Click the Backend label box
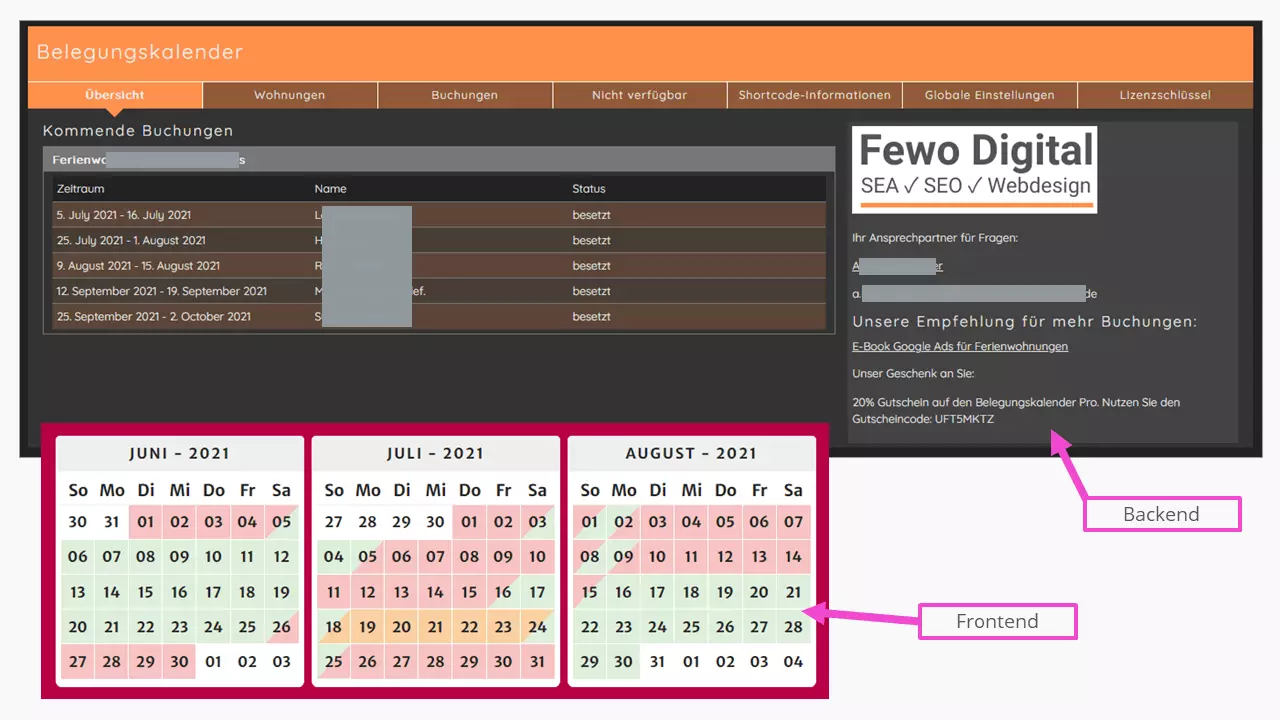The image size is (1280, 720). 1162,514
